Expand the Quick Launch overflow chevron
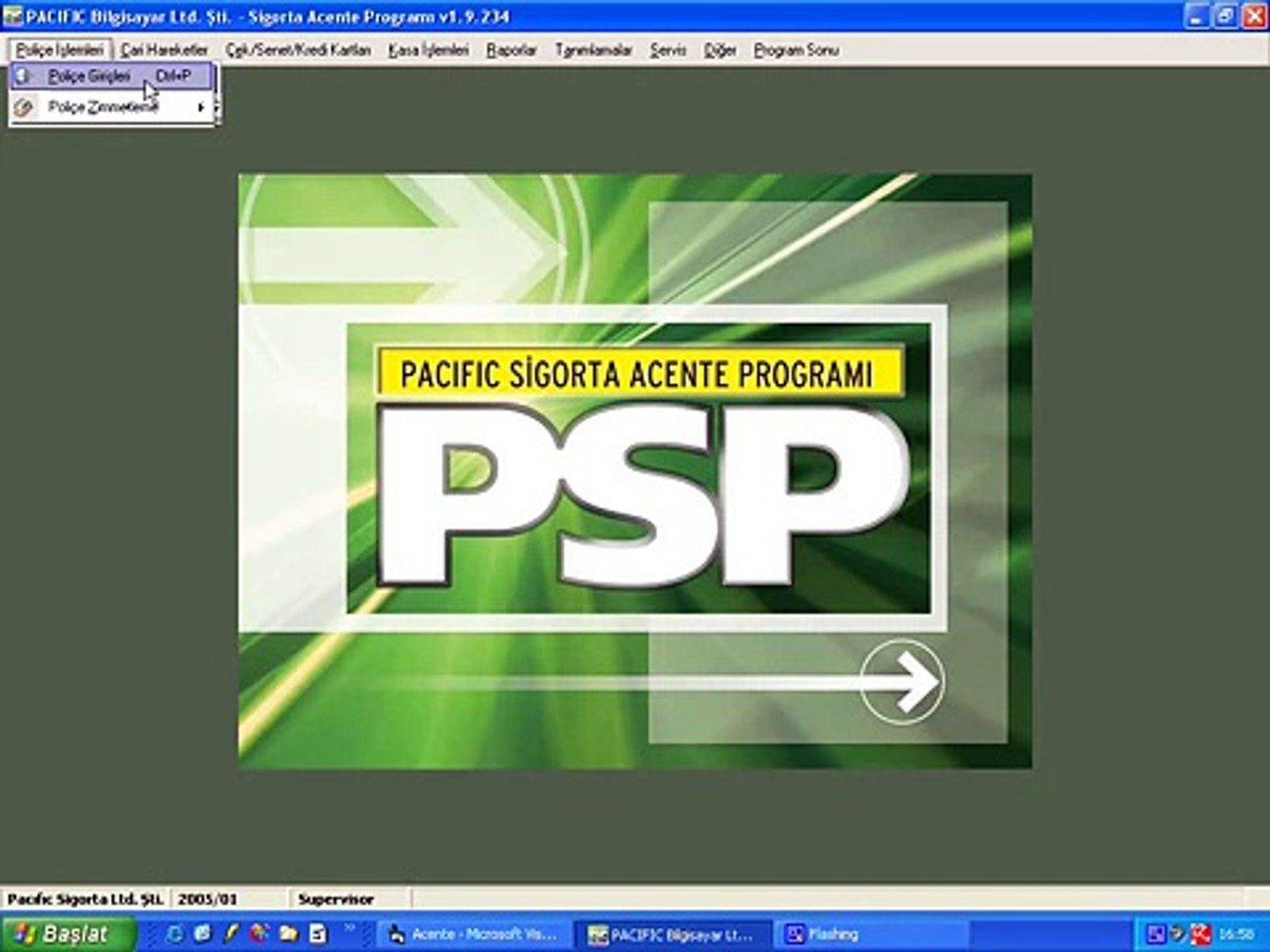The image size is (1270, 952). [x=350, y=927]
